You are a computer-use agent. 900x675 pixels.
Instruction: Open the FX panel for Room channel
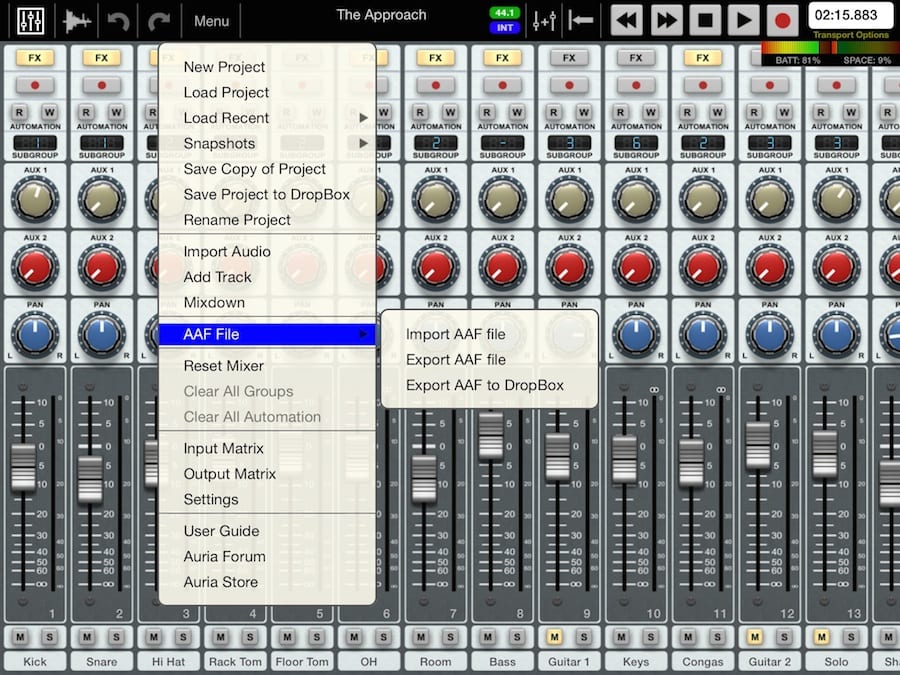436,58
